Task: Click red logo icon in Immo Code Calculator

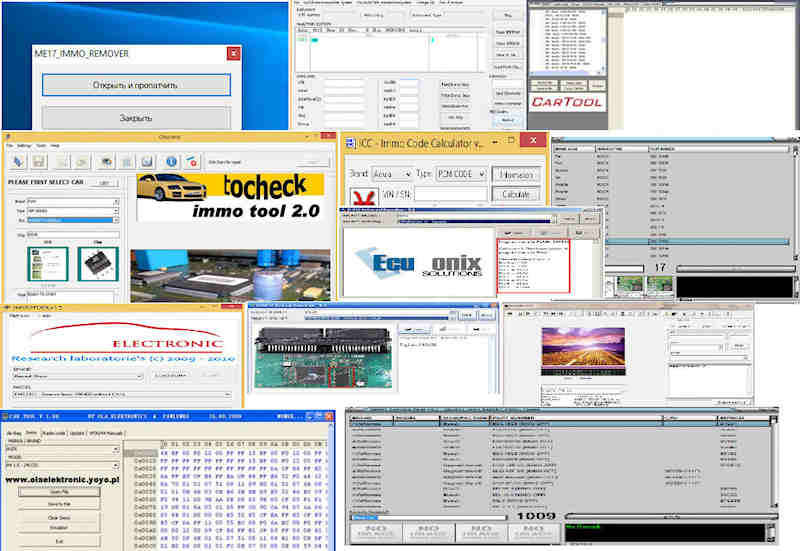Action: tap(364, 197)
